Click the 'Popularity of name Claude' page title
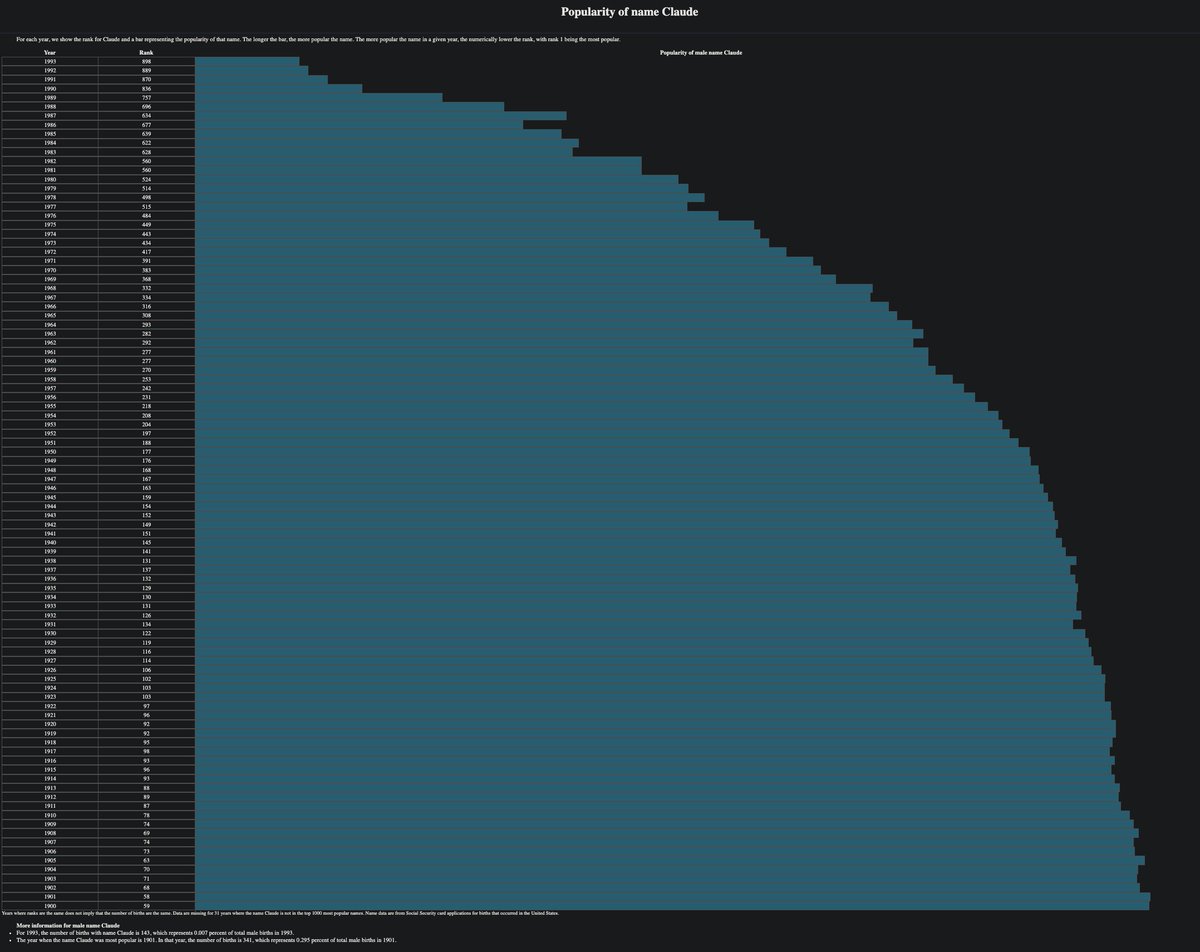The height and width of the screenshot is (952, 1200). click(629, 12)
